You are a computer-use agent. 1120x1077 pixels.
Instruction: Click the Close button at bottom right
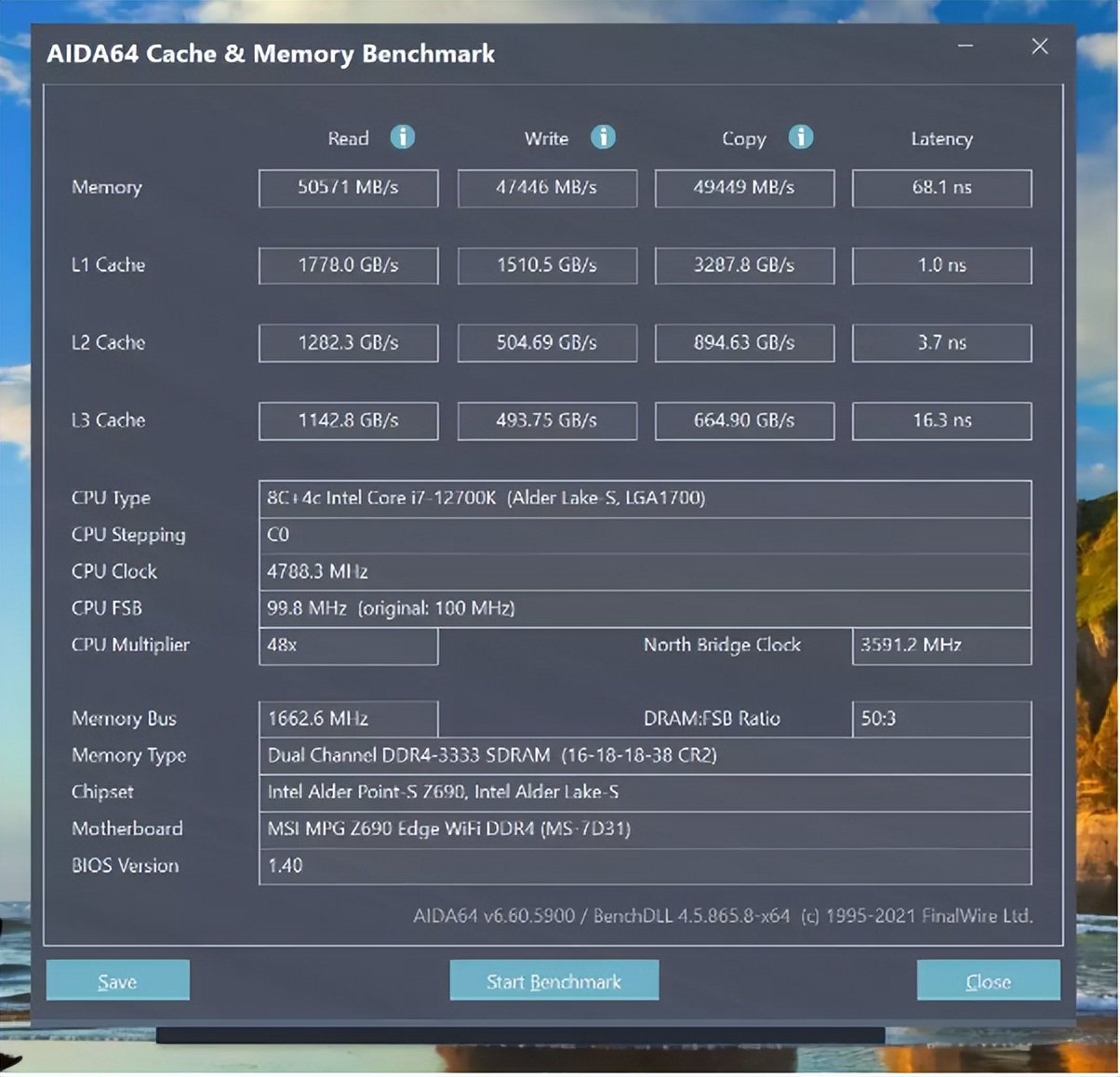point(988,980)
